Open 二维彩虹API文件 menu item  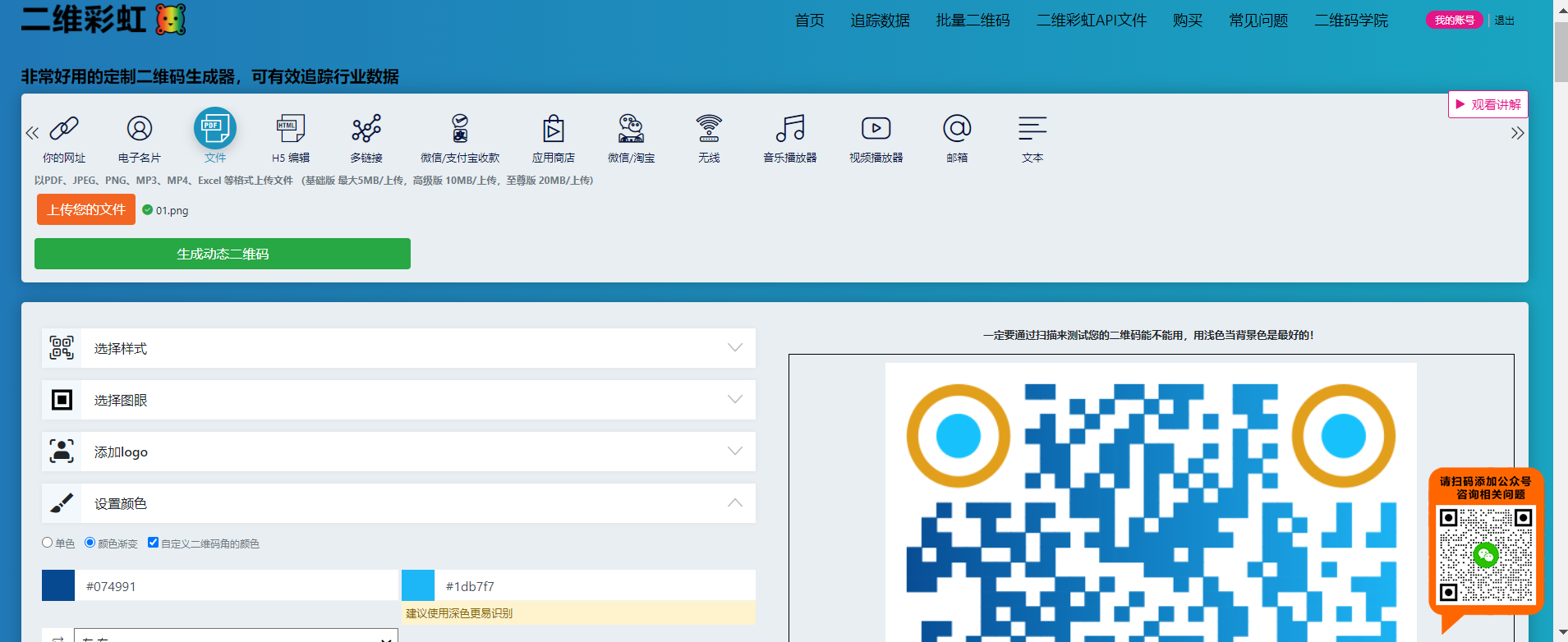(x=1092, y=21)
